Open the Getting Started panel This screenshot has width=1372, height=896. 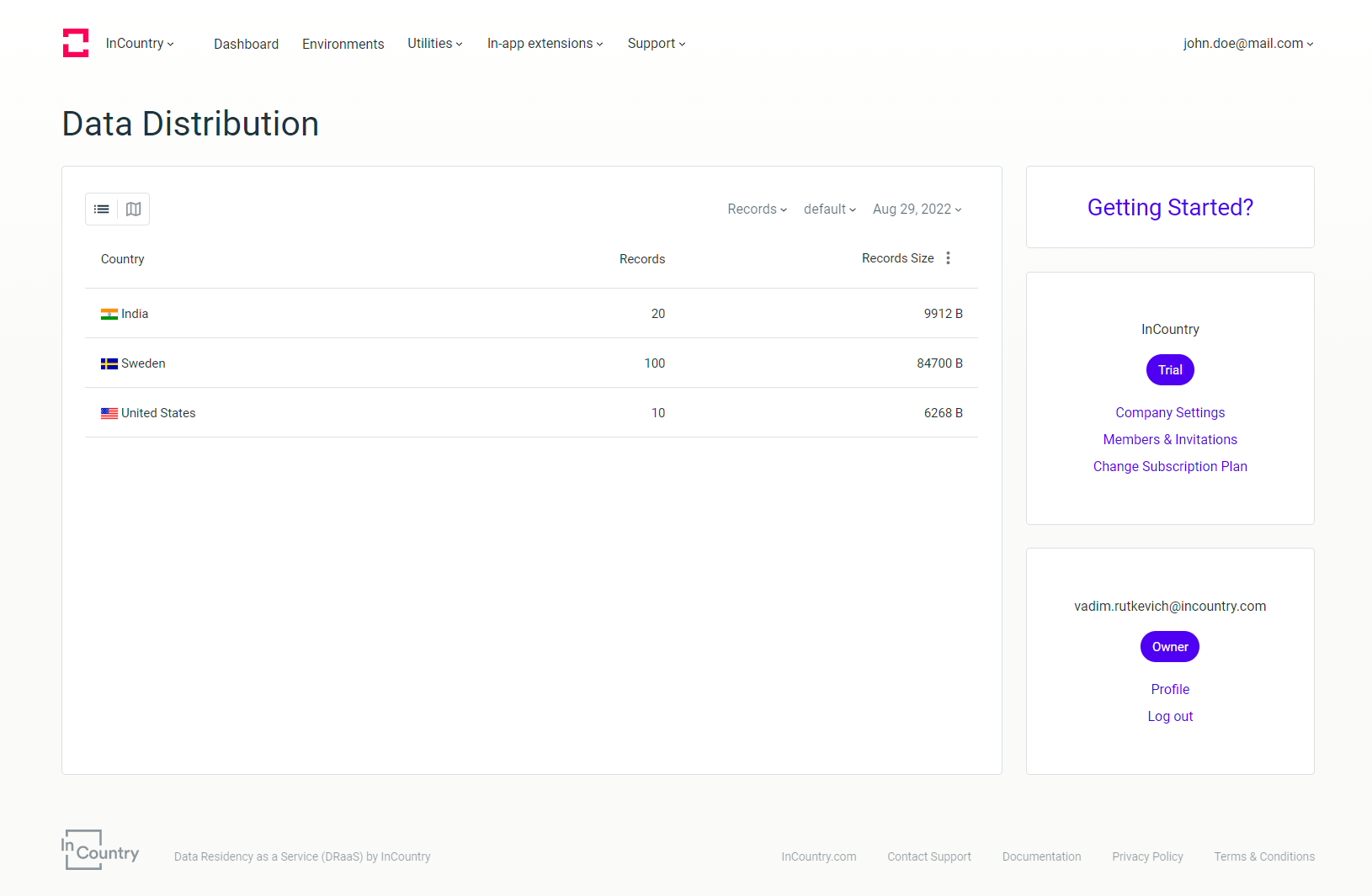click(x=1170, y=208)
